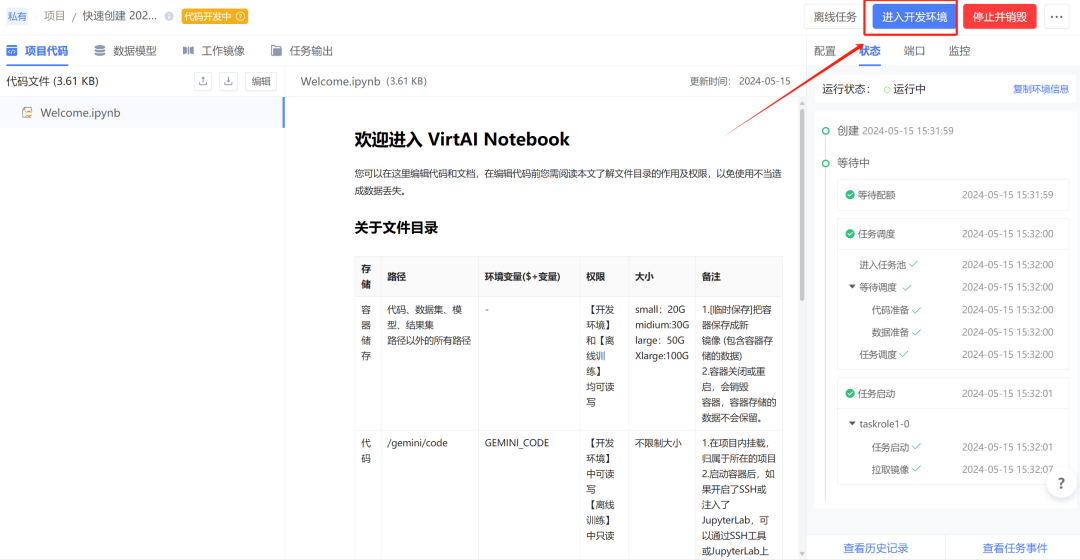Click the 私有 privacy tag

tap(17, 17)
